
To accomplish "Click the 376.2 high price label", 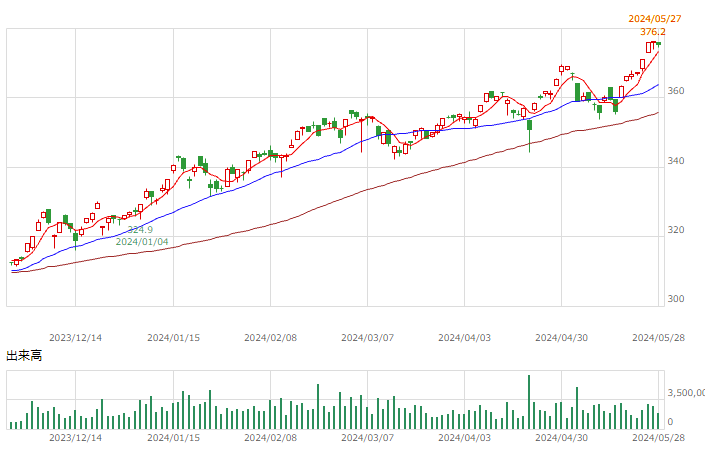I will click(x=653, y=32).
